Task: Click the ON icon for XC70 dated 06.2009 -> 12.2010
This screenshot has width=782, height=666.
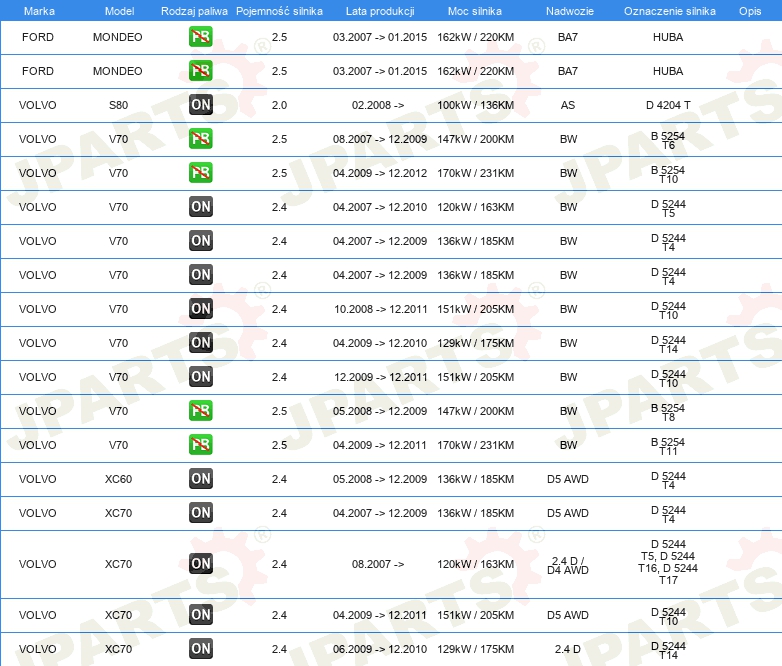Action: 201,649
